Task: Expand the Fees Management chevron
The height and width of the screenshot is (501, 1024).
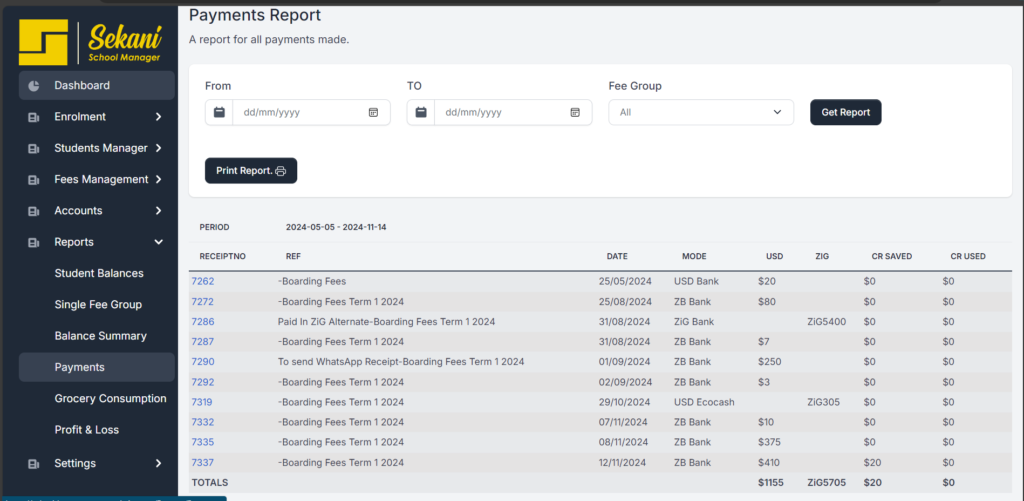Action: pyautogui.click(x=158, y=180)
